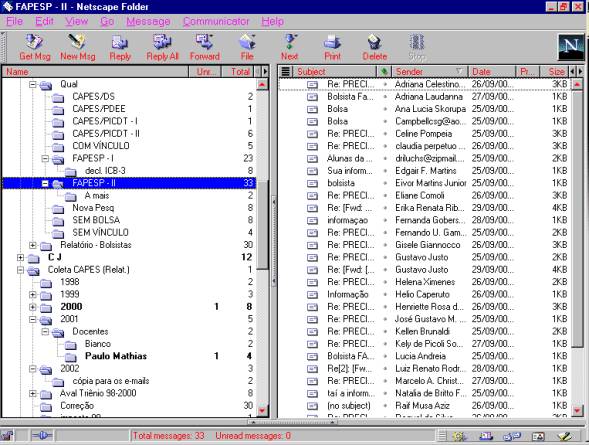Compose with the New Msg icon

pos(78,47)
